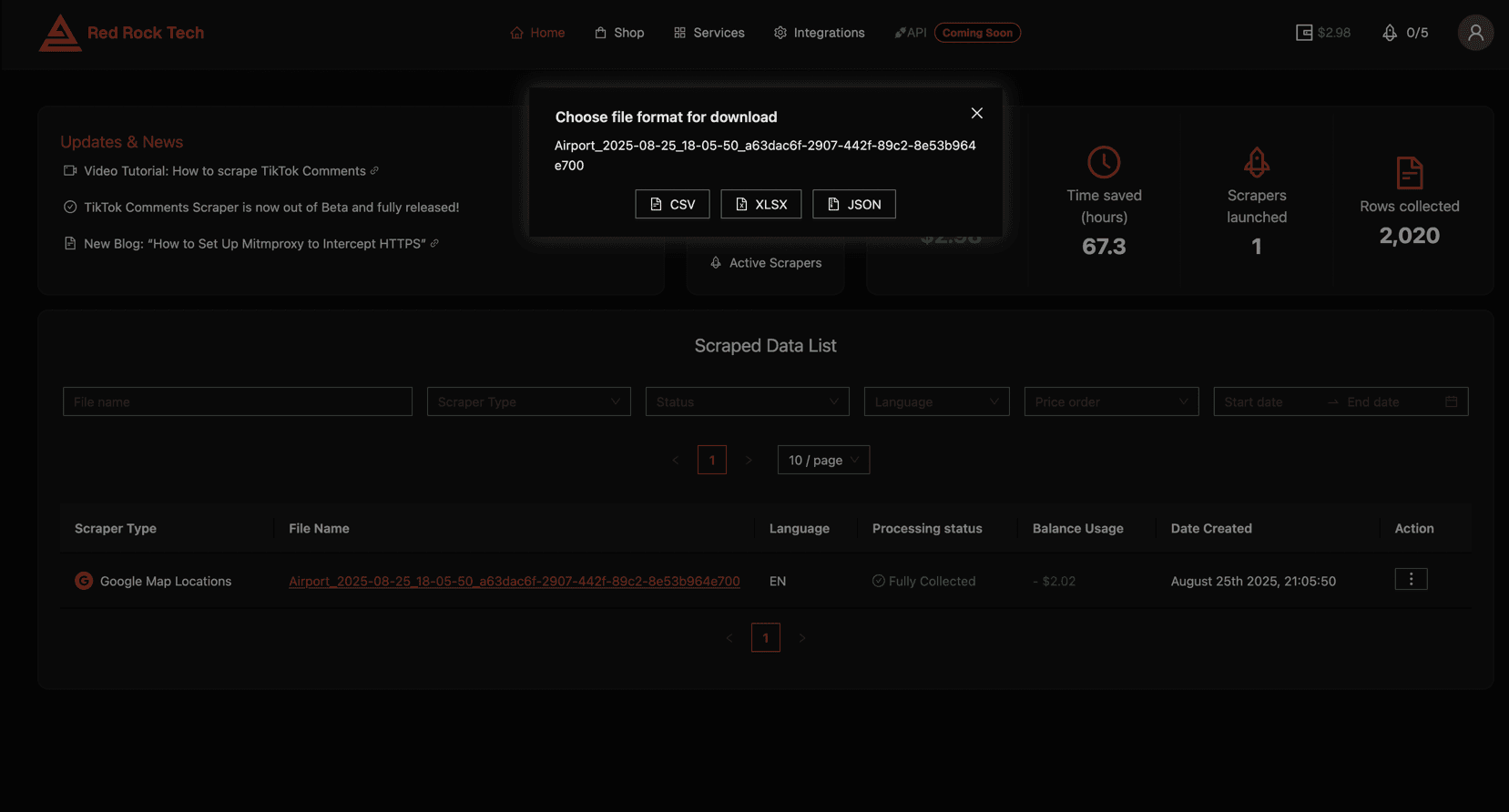Click the Red Rock Tech logo
The image size is (1509, 812).
coord(60,33)
